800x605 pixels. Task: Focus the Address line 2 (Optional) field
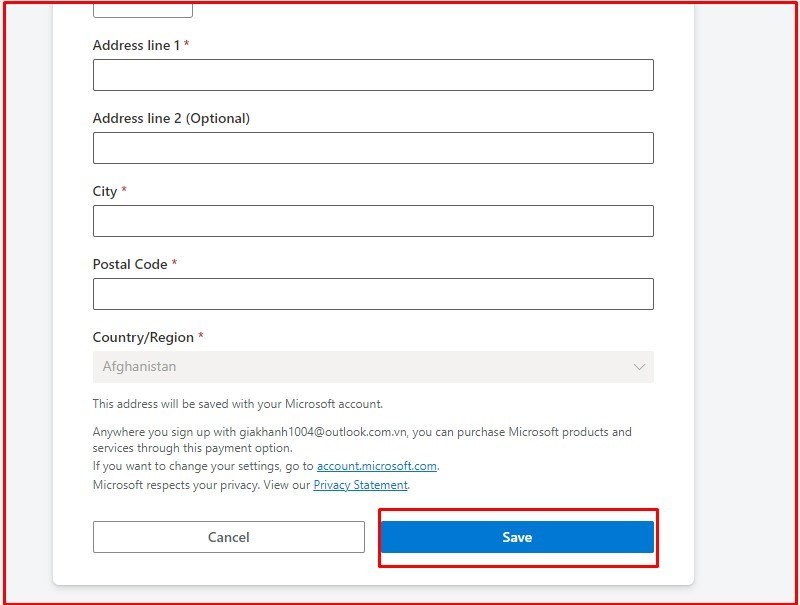click(373, 148)
